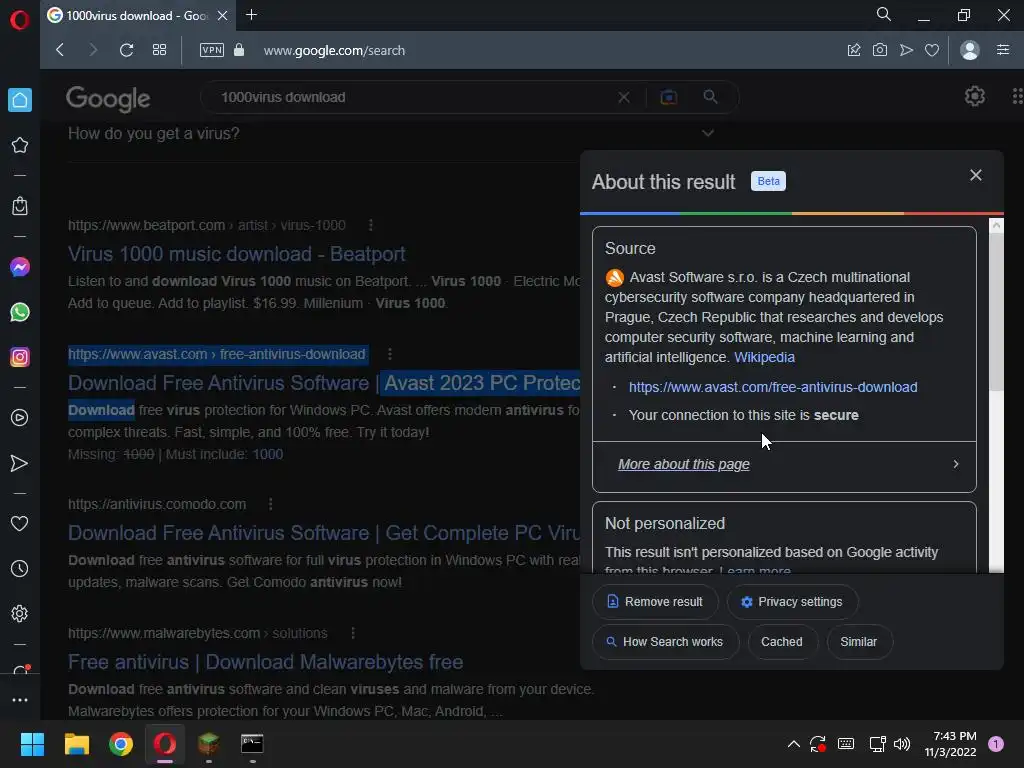Open Settings gear in Opera sidebar

coord(20,614)
